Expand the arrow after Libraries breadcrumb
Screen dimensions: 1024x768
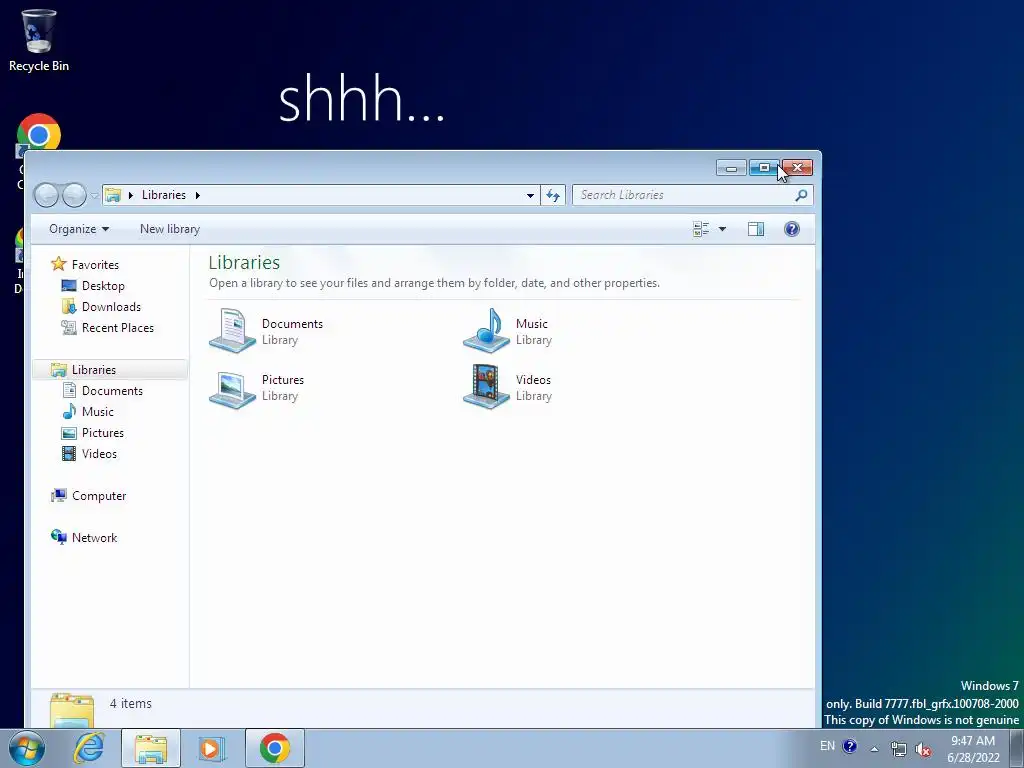(197, 195)
